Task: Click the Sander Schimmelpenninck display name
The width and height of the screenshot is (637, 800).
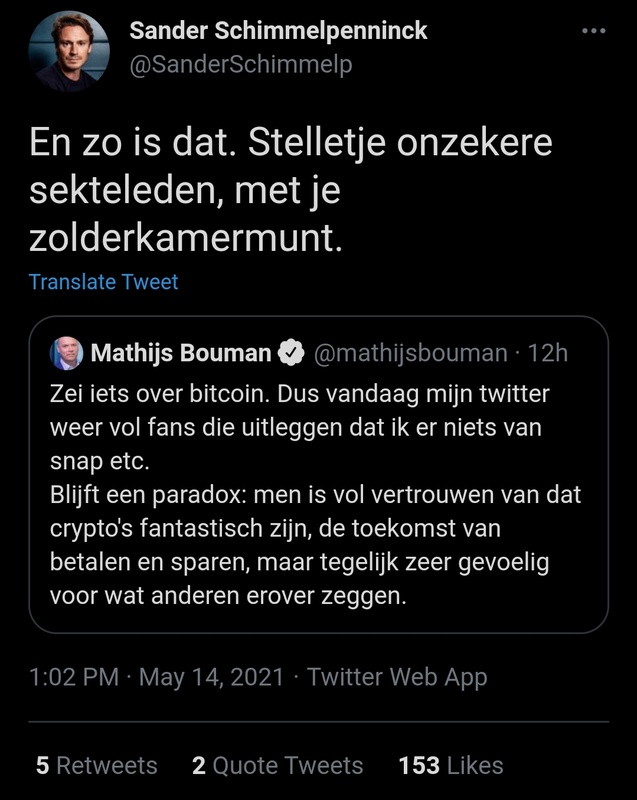Action: (278, 31)
